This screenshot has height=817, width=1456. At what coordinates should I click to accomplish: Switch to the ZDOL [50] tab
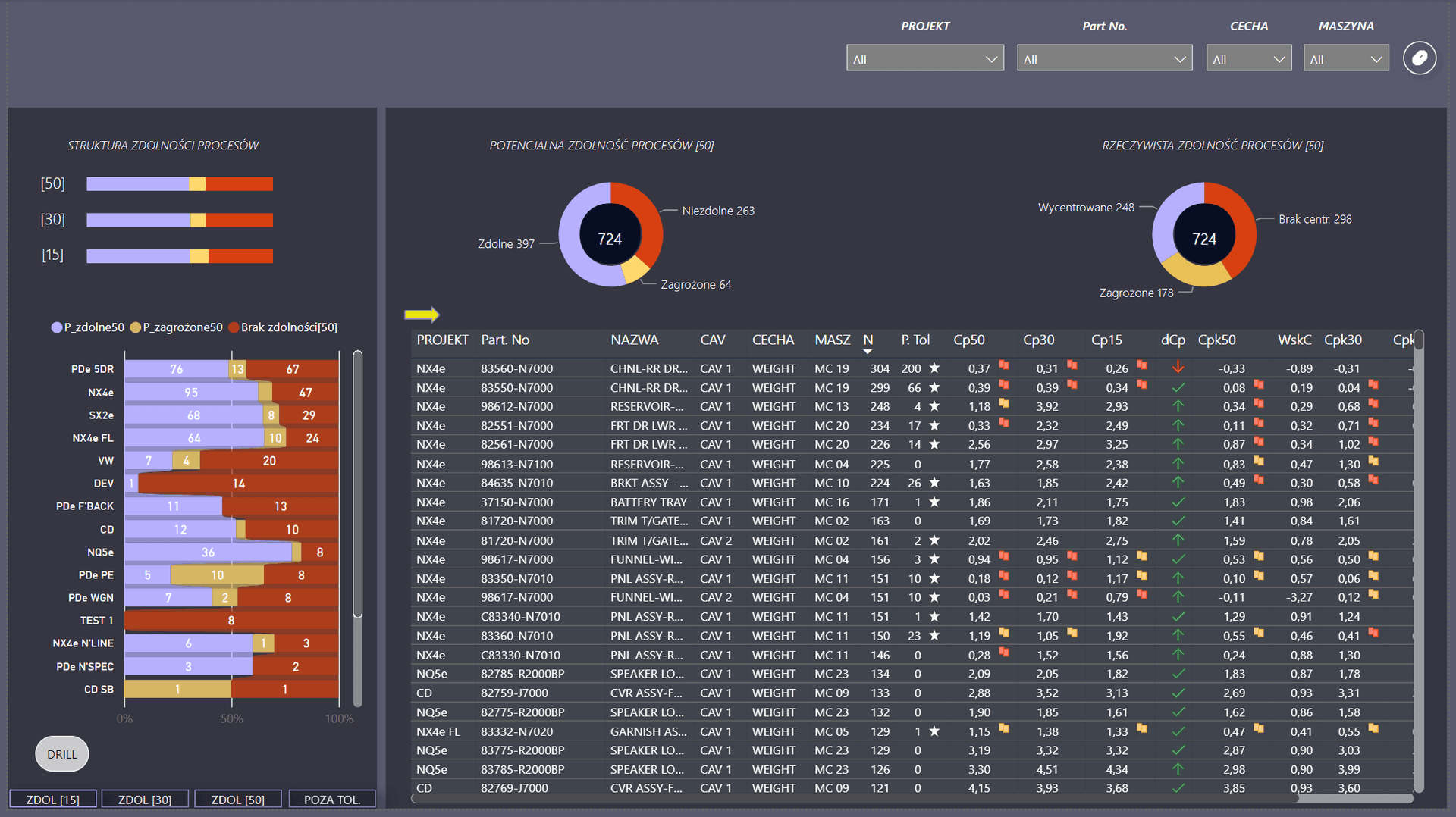238,800
